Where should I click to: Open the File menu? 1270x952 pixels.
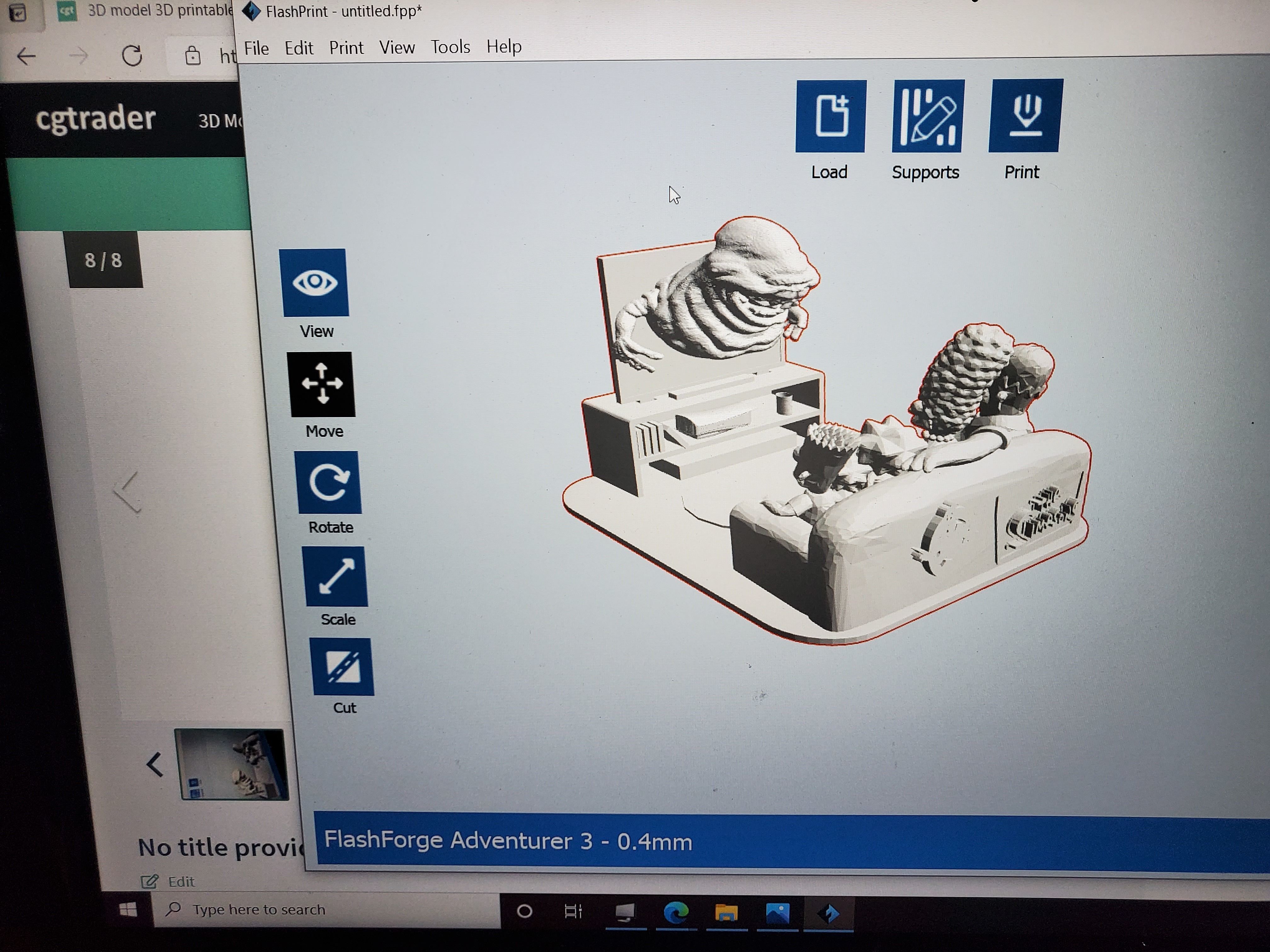pos(256,48)
